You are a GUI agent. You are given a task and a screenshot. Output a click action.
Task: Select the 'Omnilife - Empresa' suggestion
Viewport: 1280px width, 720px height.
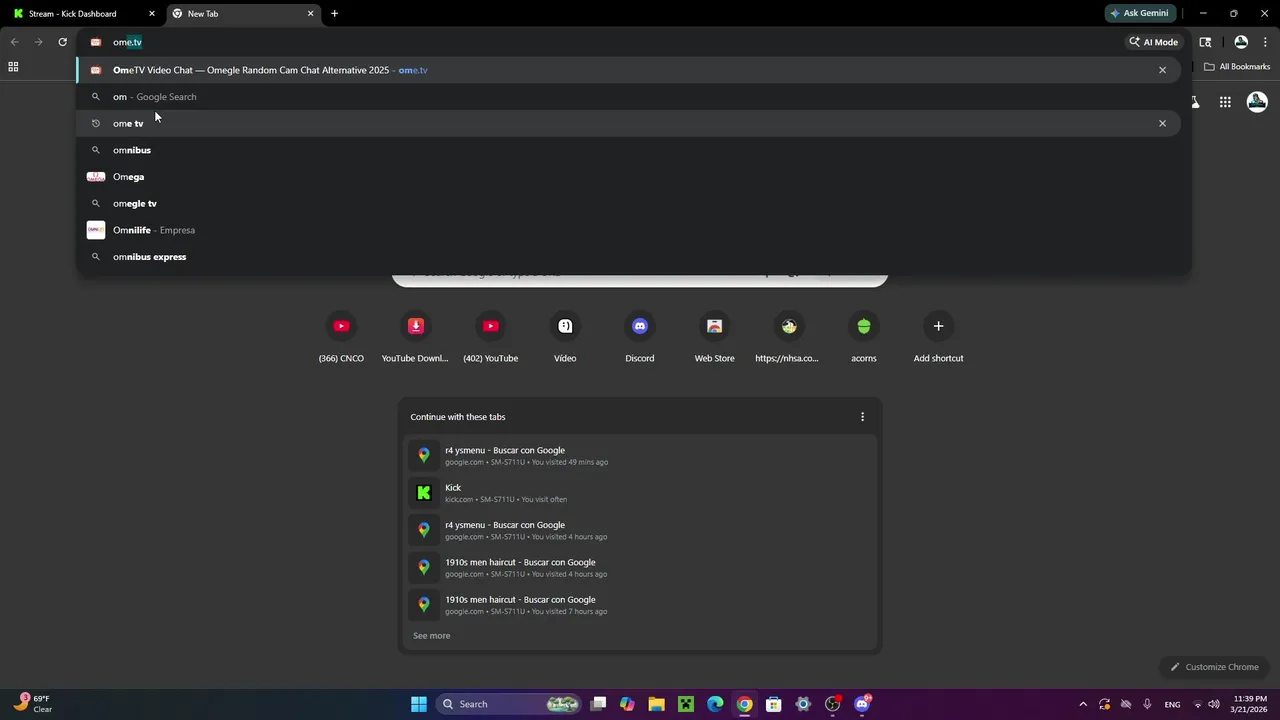tap(628, 230)
